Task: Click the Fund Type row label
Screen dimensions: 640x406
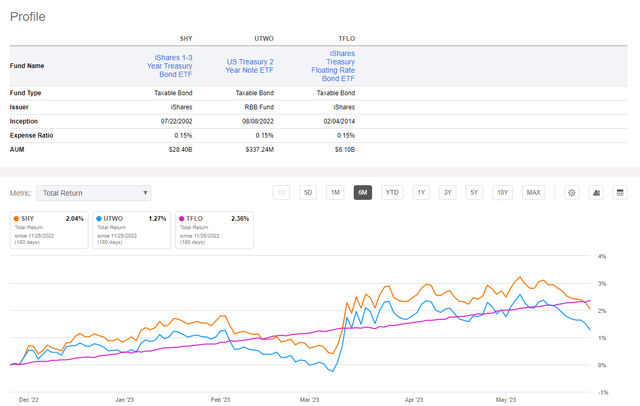Action: [x=25, y=93]
